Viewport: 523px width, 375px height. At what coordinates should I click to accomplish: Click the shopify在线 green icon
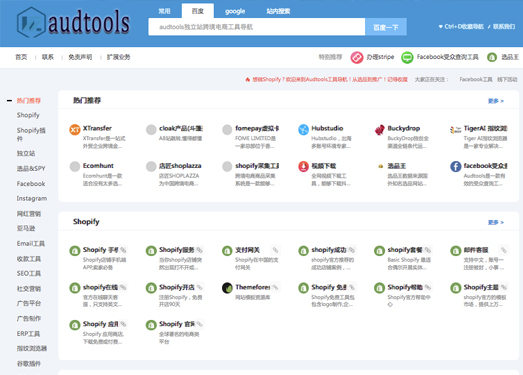(x=75, y=288)
